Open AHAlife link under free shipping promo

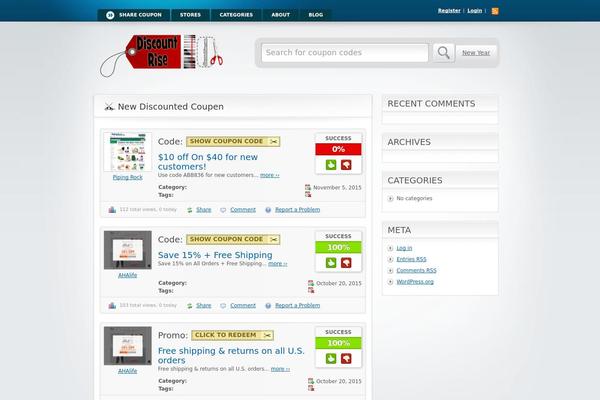point(127,371)
